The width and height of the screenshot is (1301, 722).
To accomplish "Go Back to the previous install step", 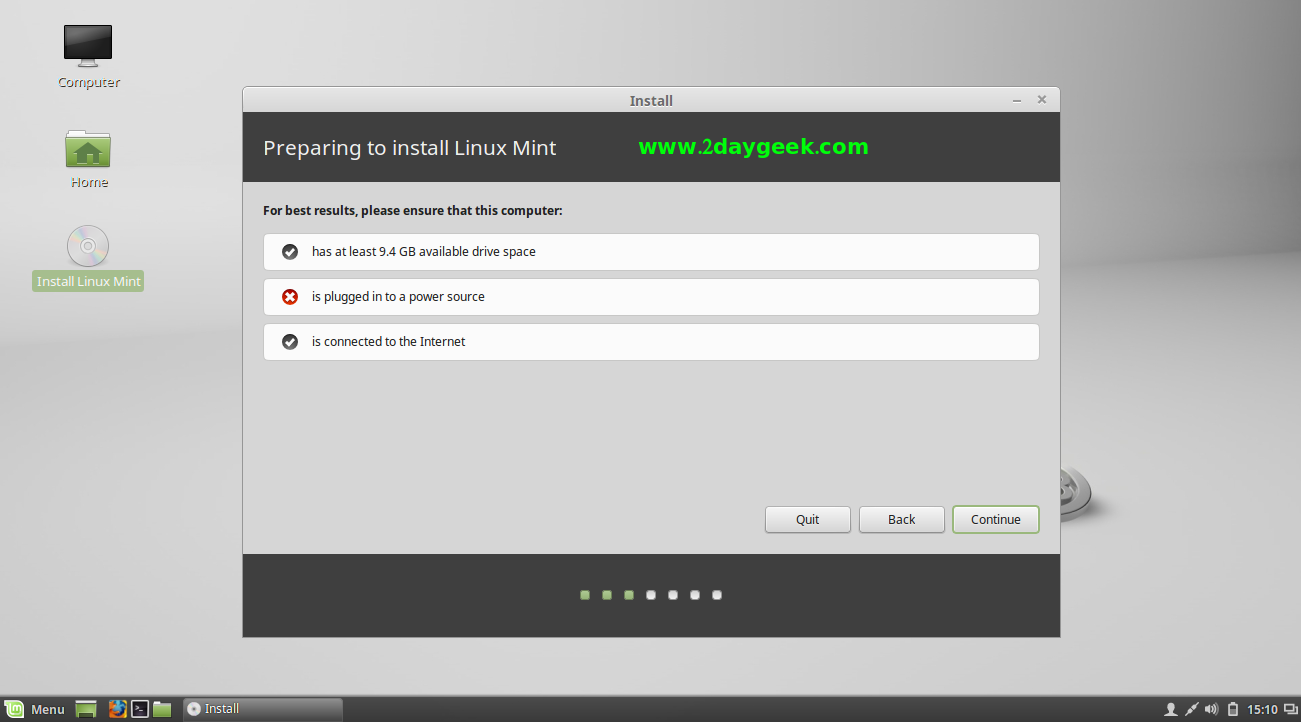I will [x=901, y=519].
